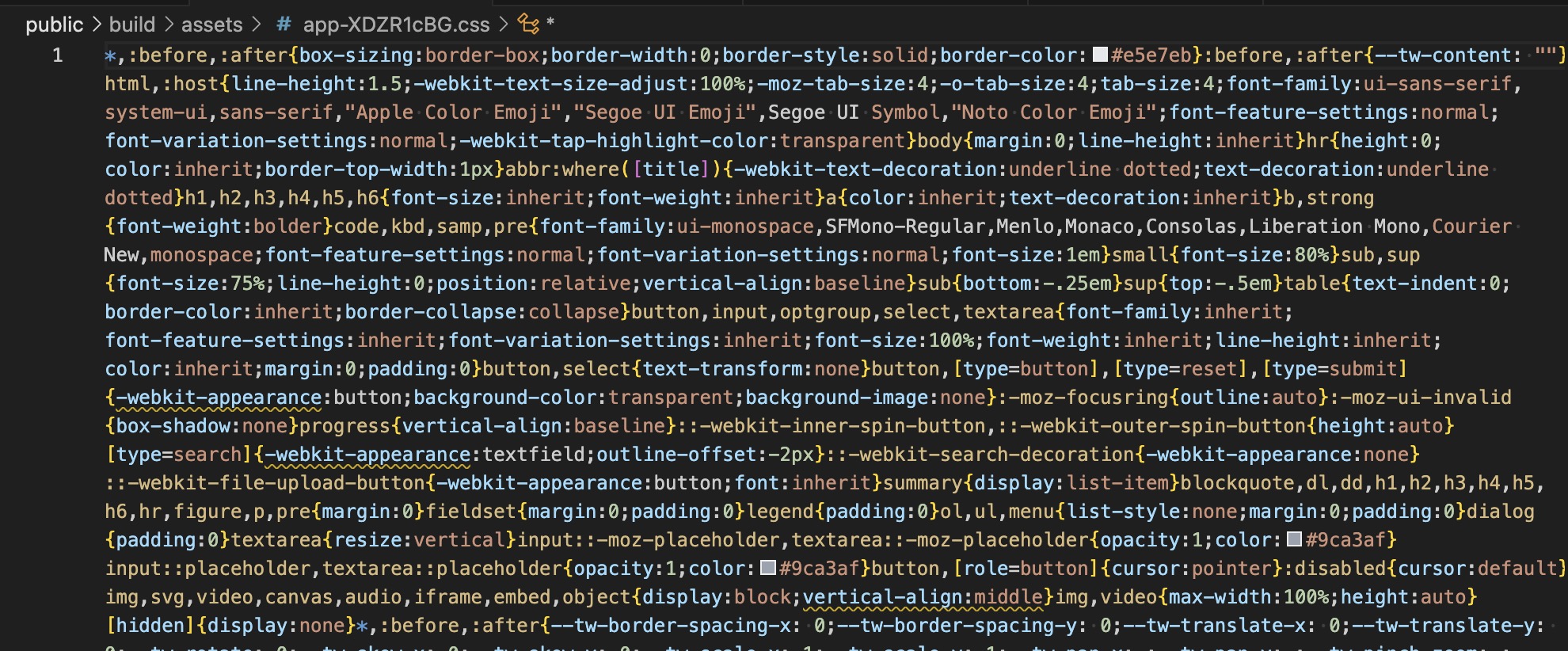The image size is (1568, 651).
Task: Open color picker for the #e5e7eb swatch
Action: (1100, 55)
